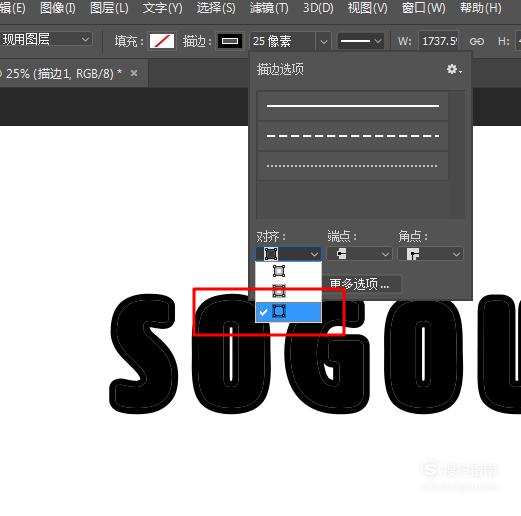Open the 选择(S) menu
Viewport: 521px width, 516px height.
tap(216, 8)
